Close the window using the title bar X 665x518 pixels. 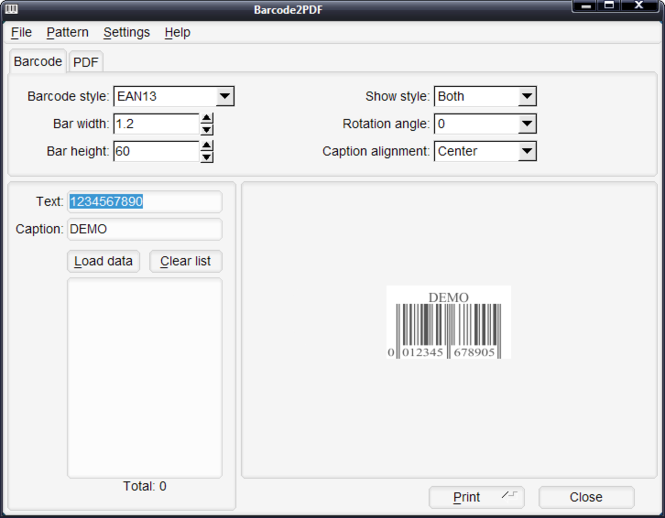point(639,6)
